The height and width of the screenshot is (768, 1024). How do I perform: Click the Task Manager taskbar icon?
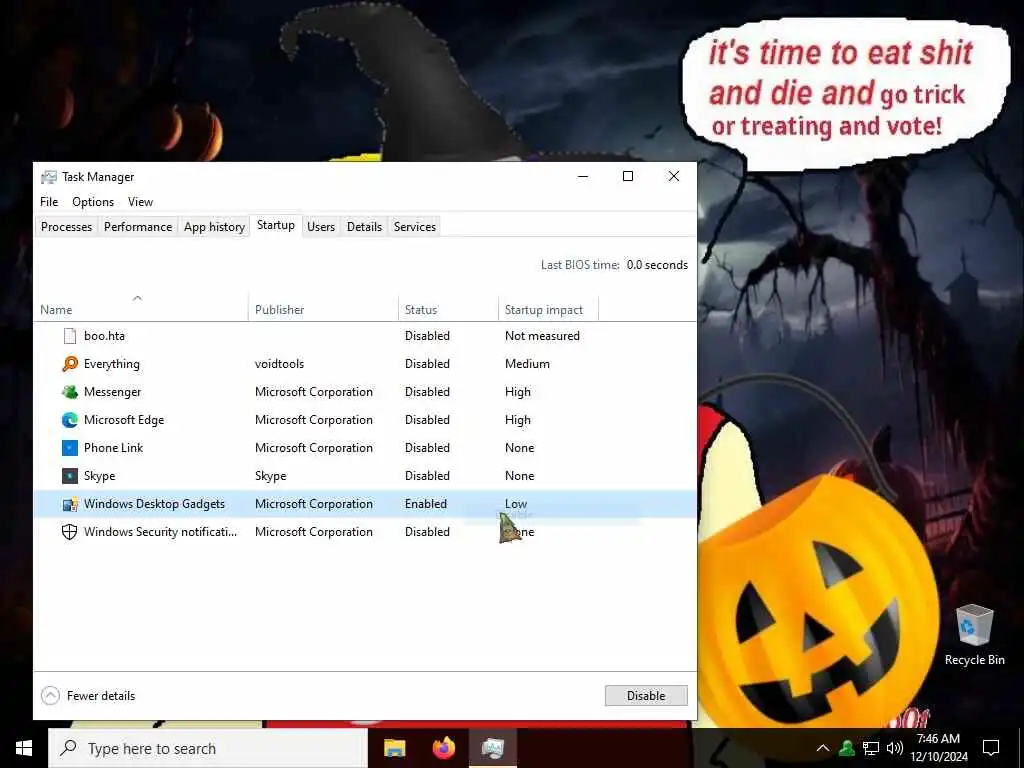pyautogui.click(x=493, y=748)
